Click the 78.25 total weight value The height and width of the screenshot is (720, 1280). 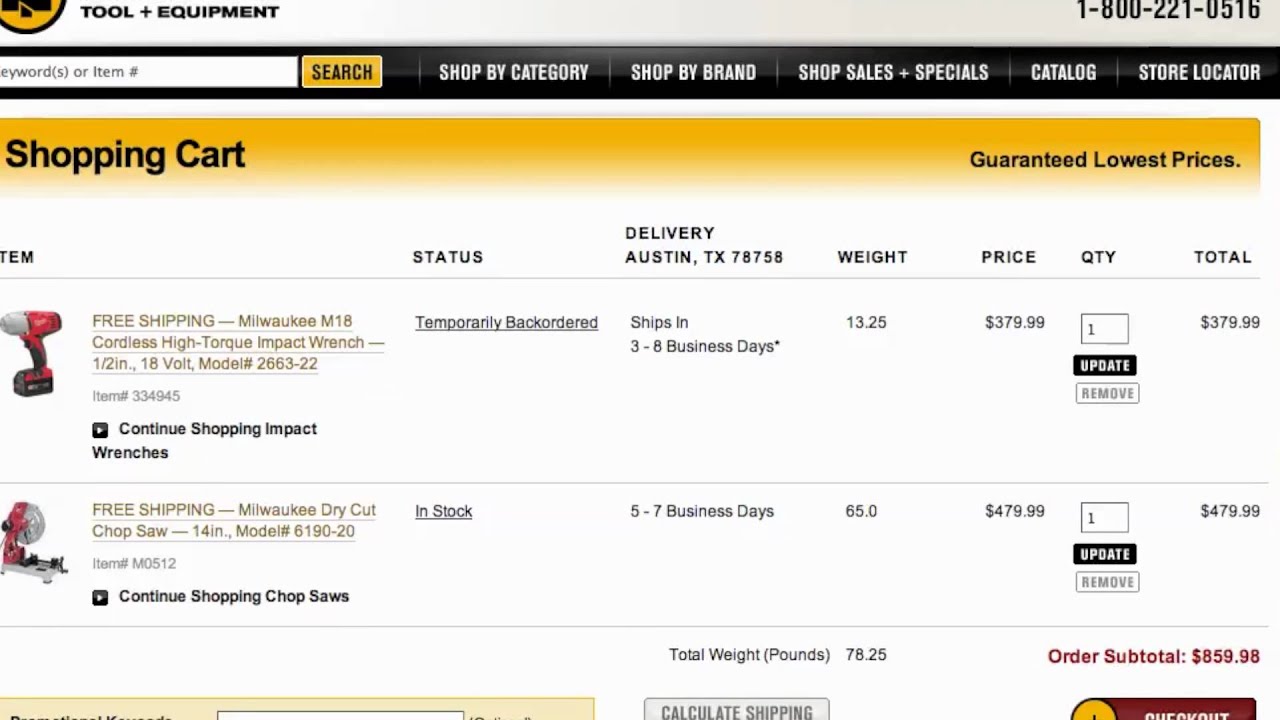866,655
